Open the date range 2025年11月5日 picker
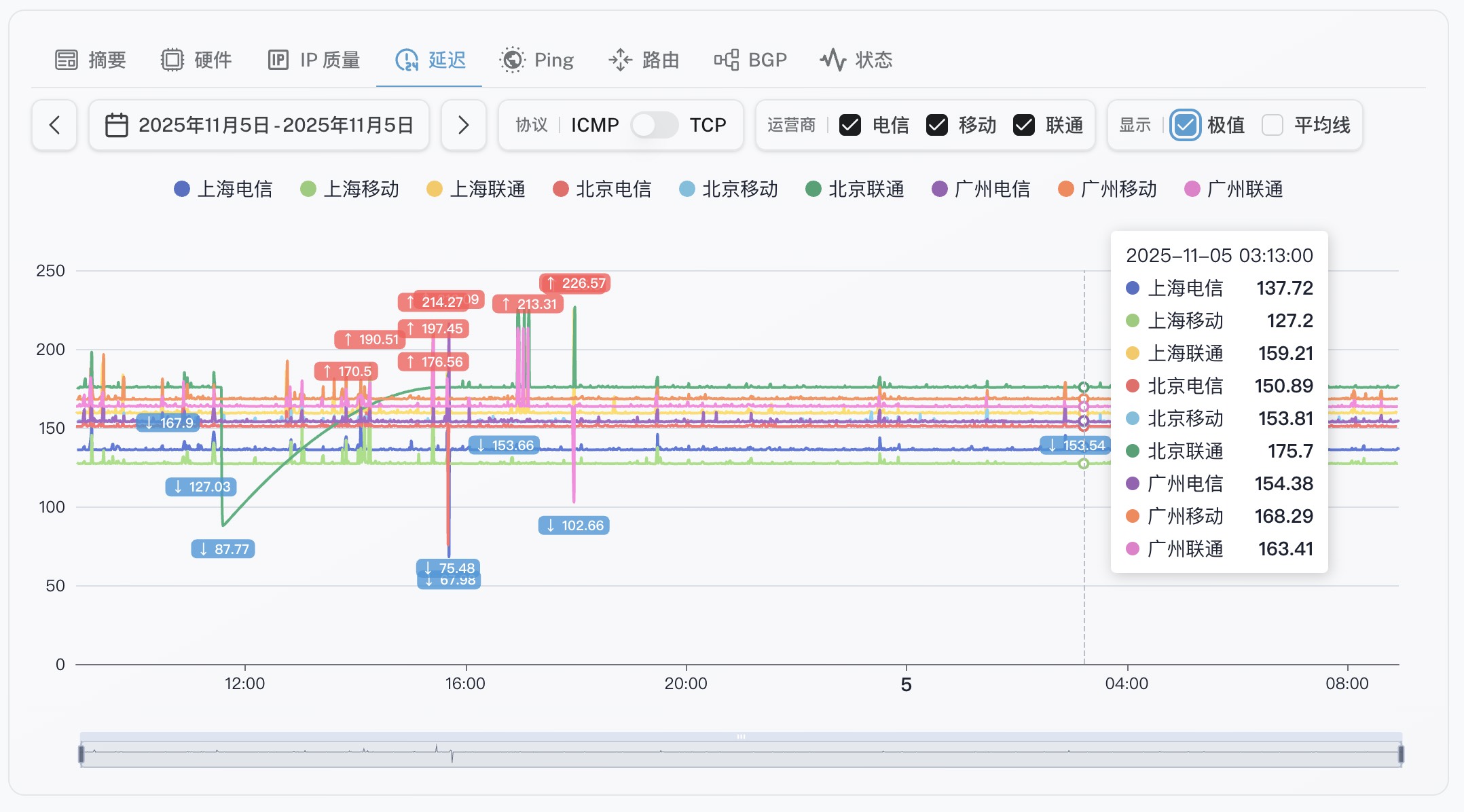 pos(276,125)
